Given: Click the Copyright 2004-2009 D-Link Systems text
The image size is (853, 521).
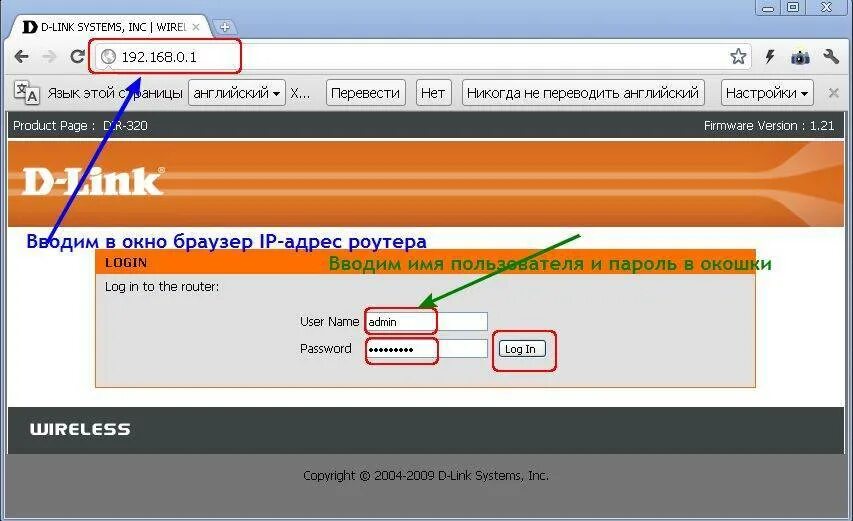Looking at the screenshot, I should (426, 475).
